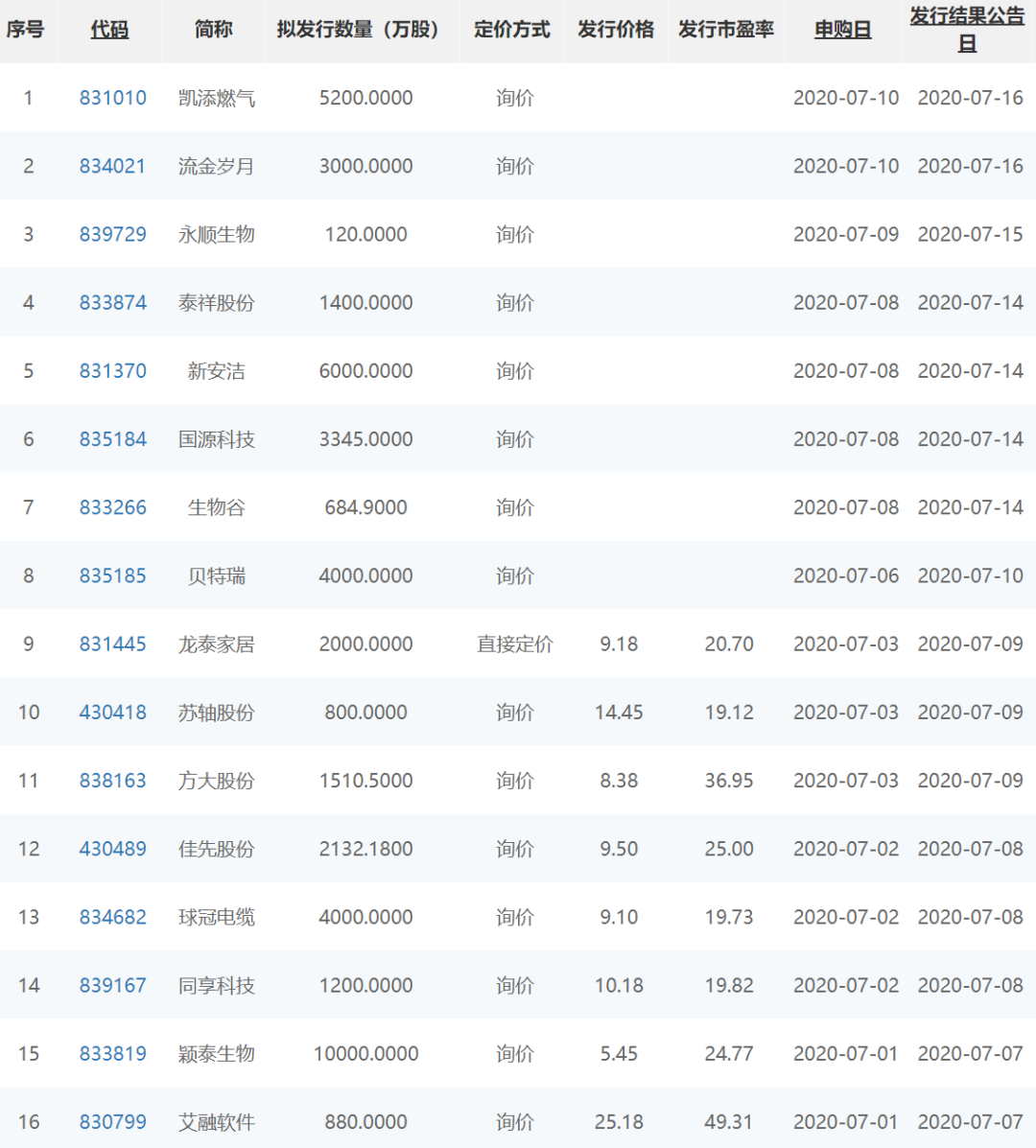
Task: Click the 拟发行数量（万股） column header
Action: [359, 30]
